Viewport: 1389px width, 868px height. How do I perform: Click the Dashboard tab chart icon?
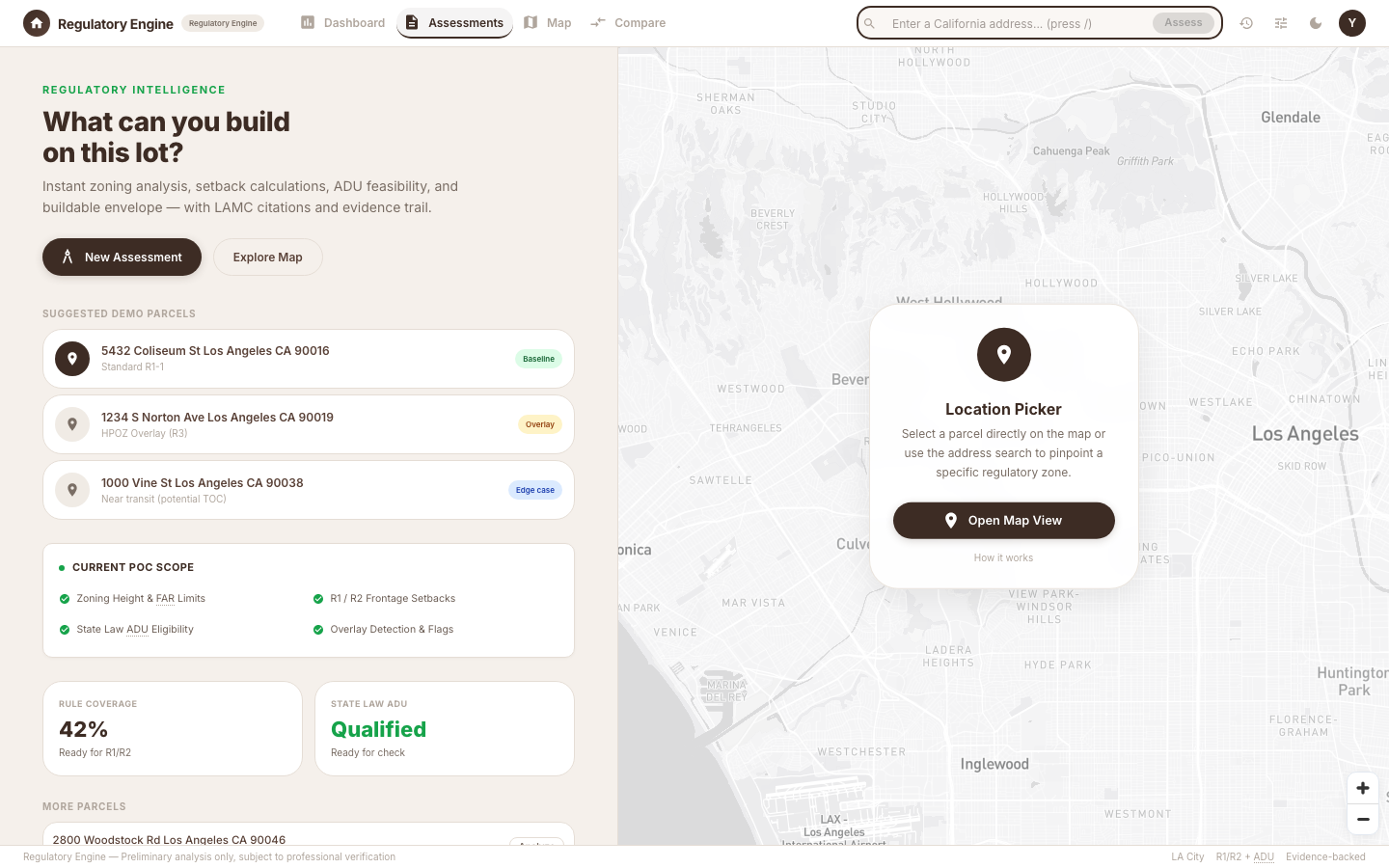(308, 22)
